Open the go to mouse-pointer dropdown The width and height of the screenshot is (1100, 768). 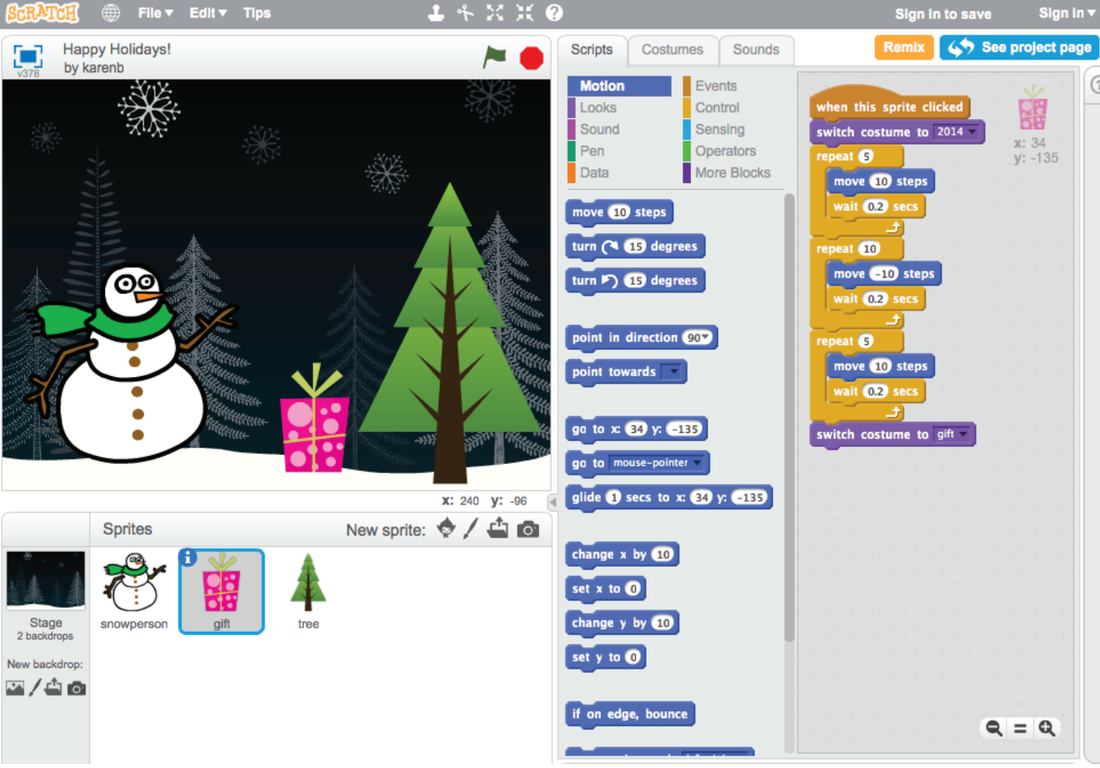click(x=697, y=463)
